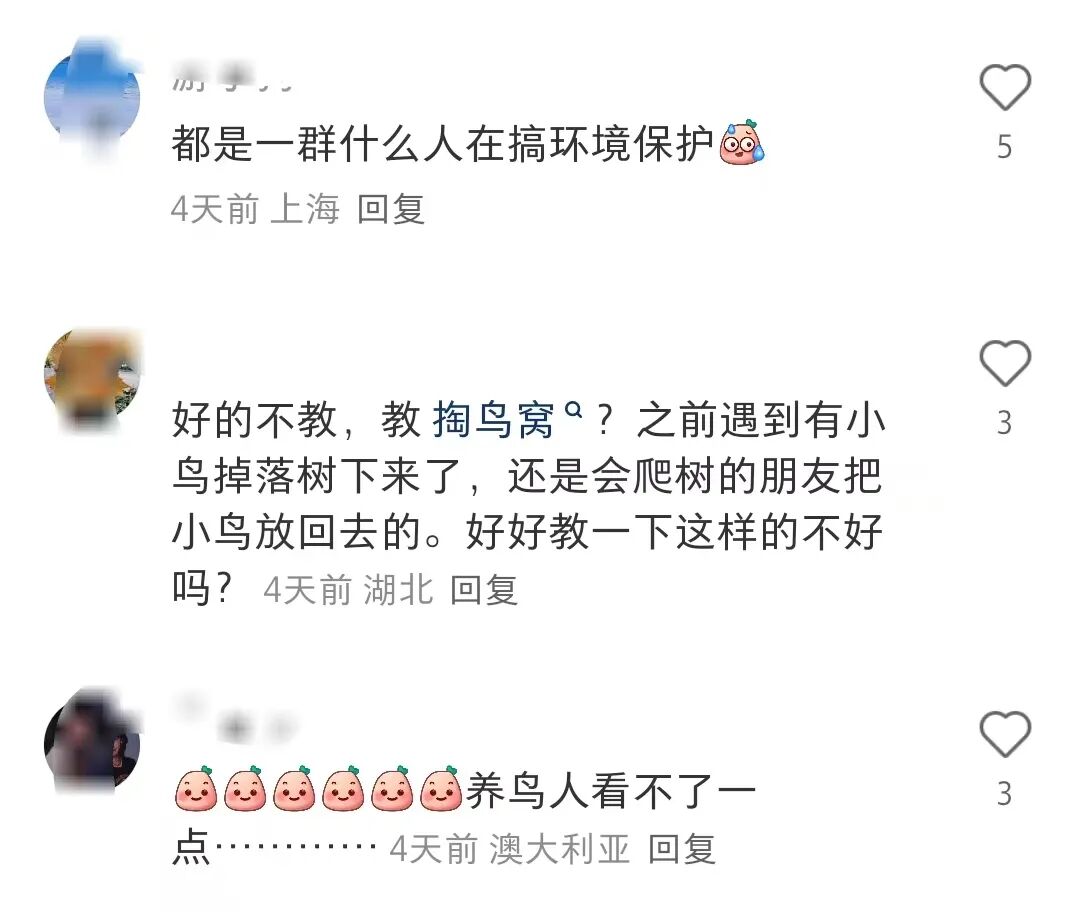The height and width of the screenshot is (912, 1079).
Task: Tap the 4天前 上海 timestamp
Action: coord(255,209)
